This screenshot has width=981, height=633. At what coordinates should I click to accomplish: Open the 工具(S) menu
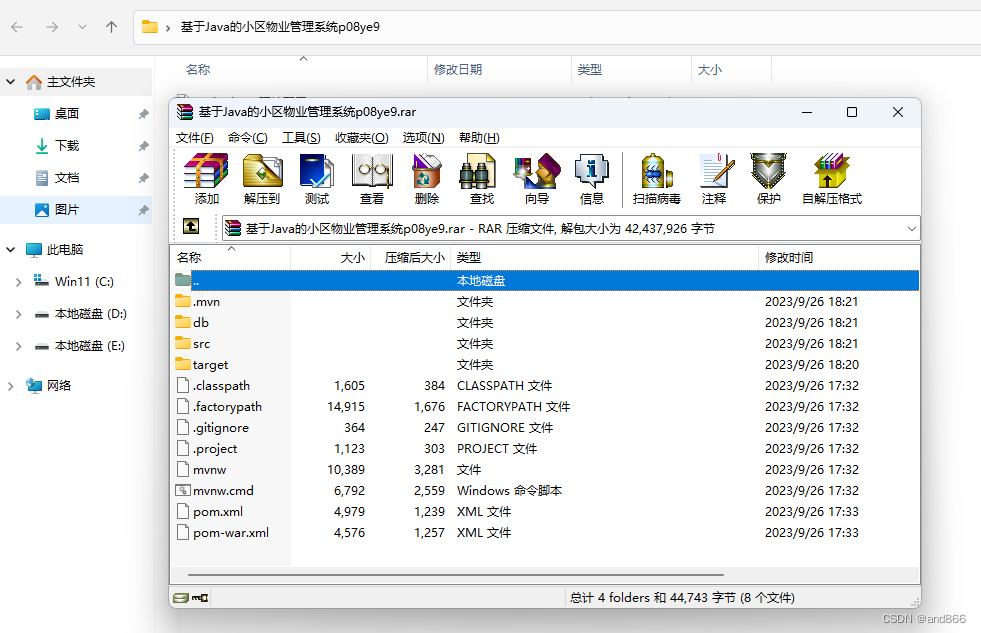point(301,138)
